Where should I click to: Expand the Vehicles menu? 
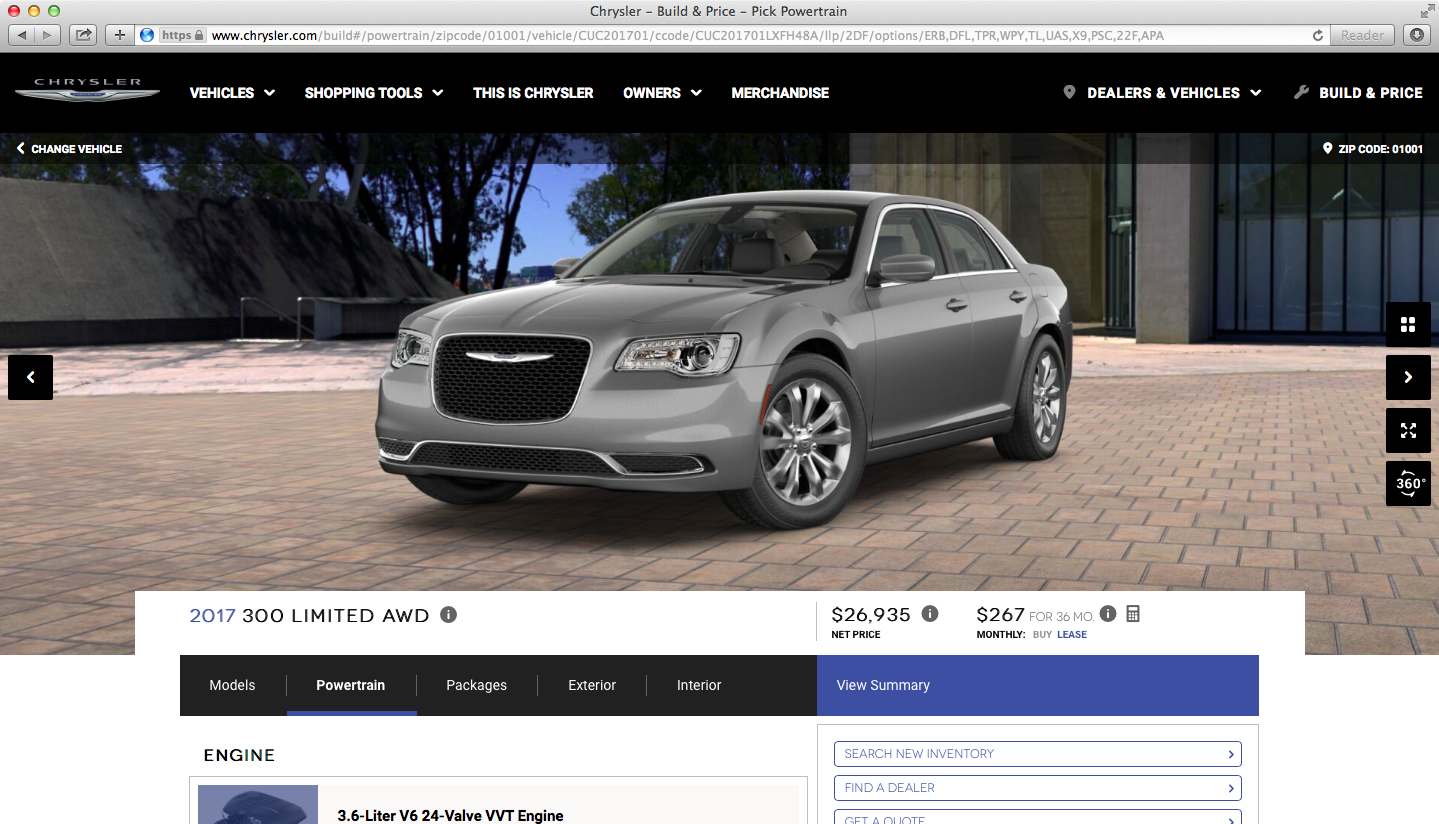click(232, 92)
